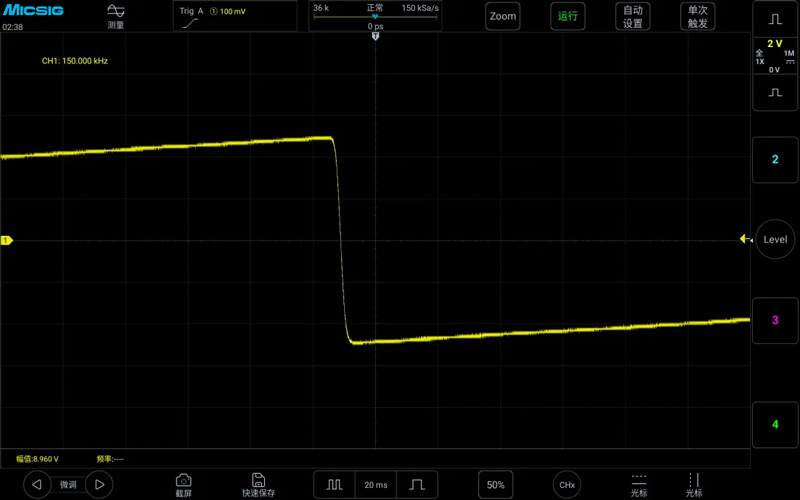Click the fine-tune left arrow
The width and height of the screenshot is (800, 500).
pos(37,484)
